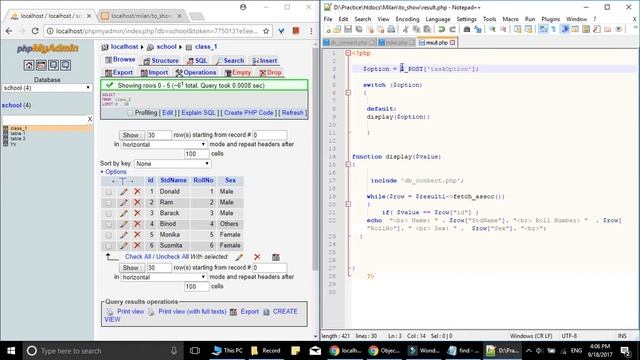Click the Notepad++ New file icon
Viewport: 640px width, 360px height.
coord(327,29)
